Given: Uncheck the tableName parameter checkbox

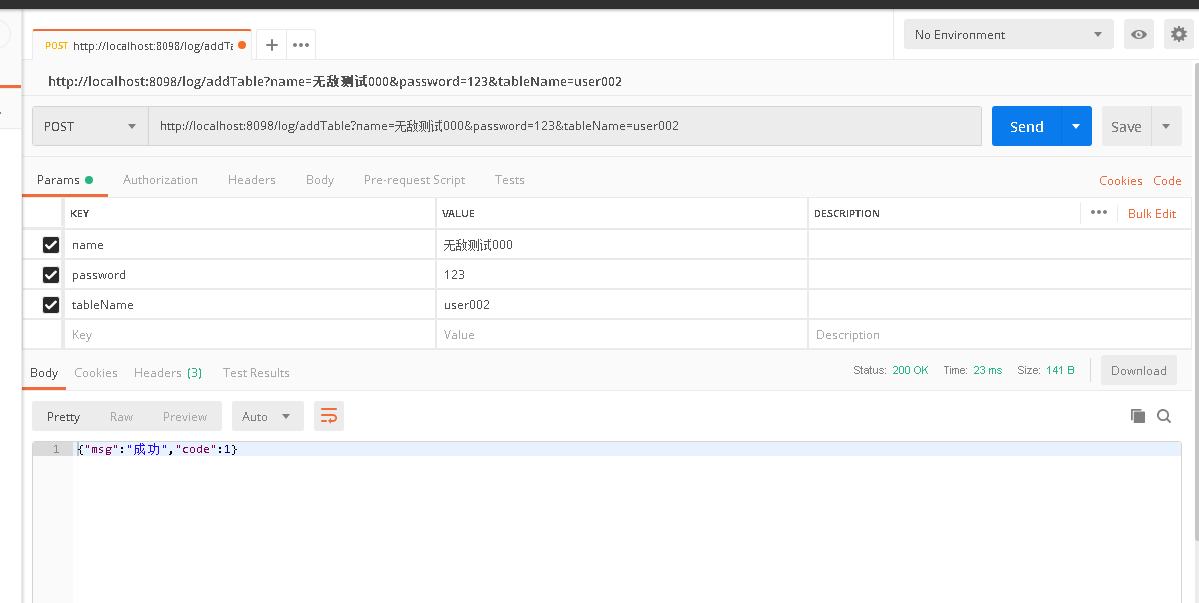Looking at the screenshot, I should click(51, 305).
